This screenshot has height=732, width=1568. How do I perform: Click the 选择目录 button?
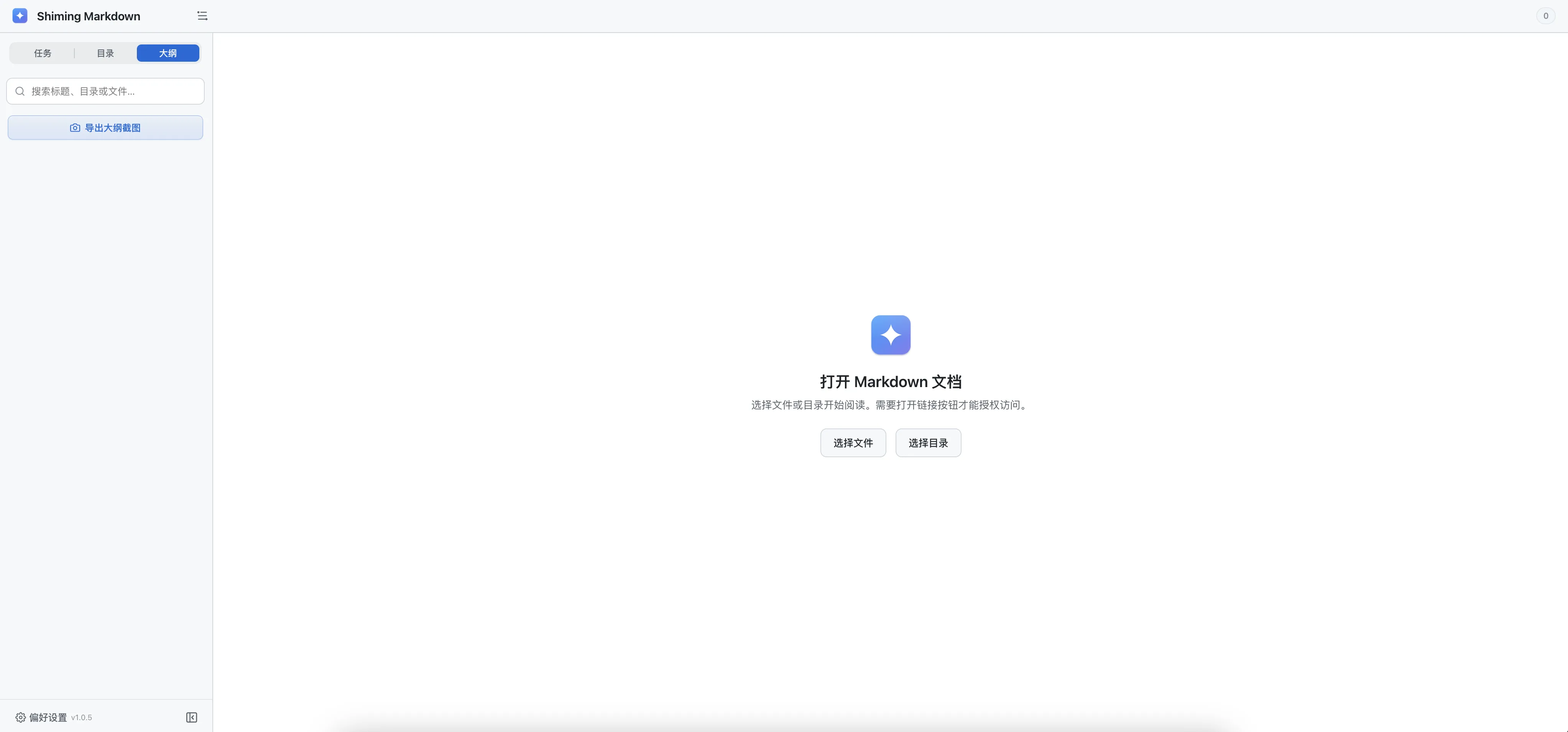(x=928, y=443)
